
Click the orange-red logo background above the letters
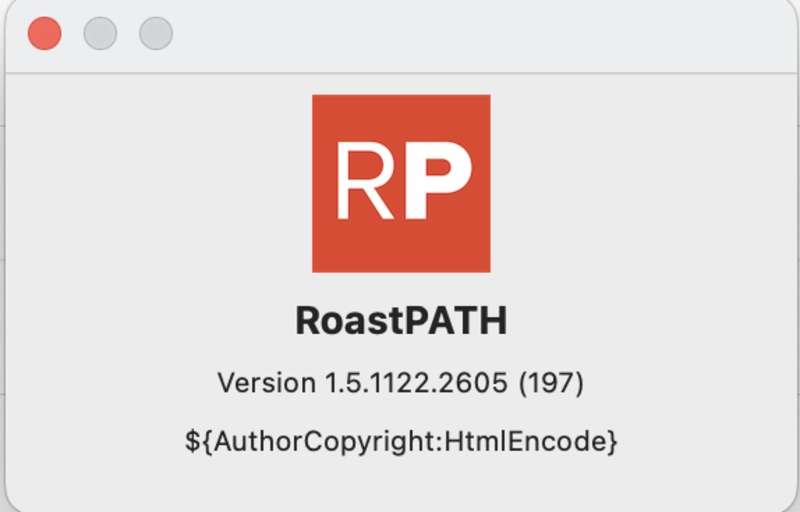[x=401, y=115]
